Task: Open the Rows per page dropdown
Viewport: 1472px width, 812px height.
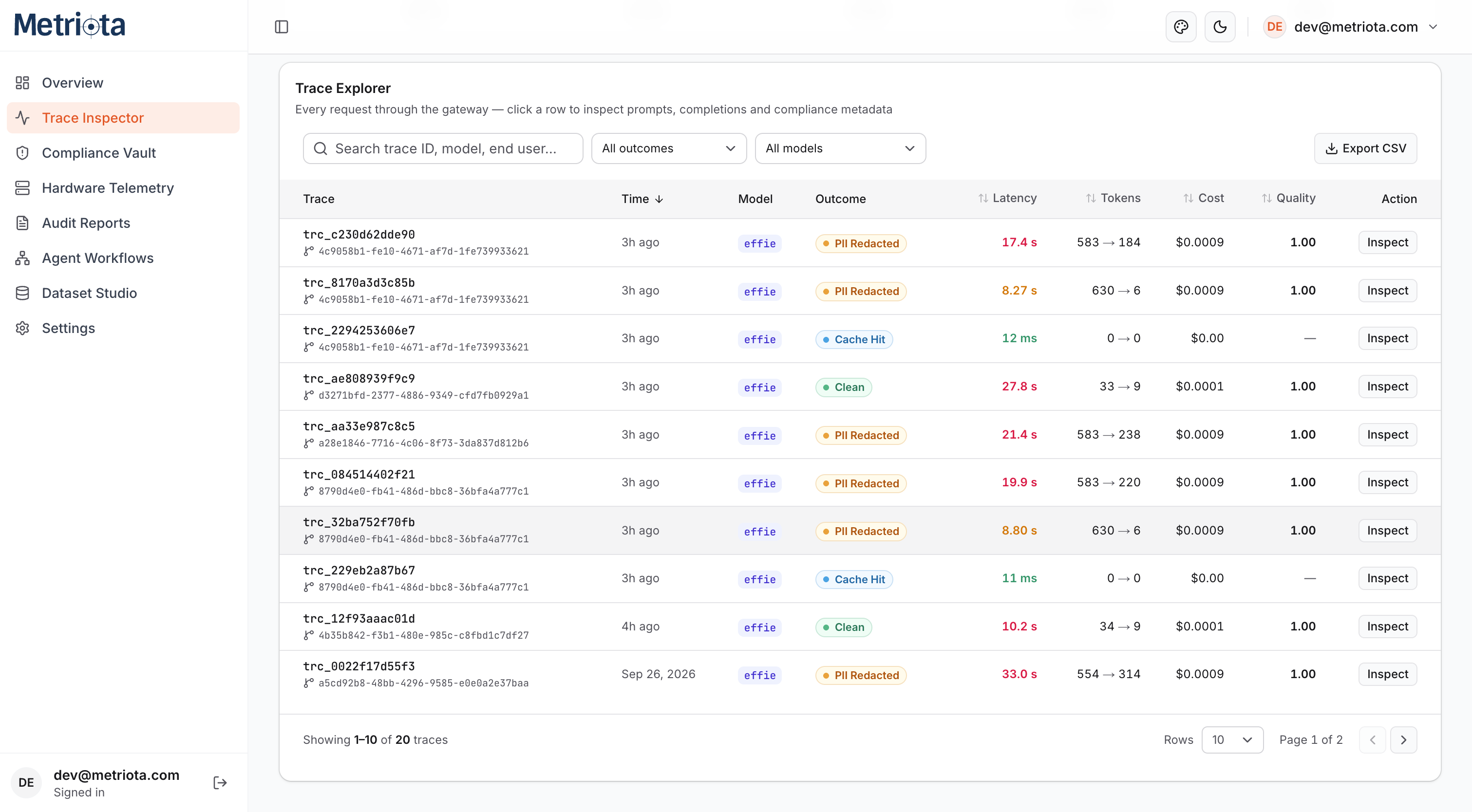Action: tap(1232, 740)
